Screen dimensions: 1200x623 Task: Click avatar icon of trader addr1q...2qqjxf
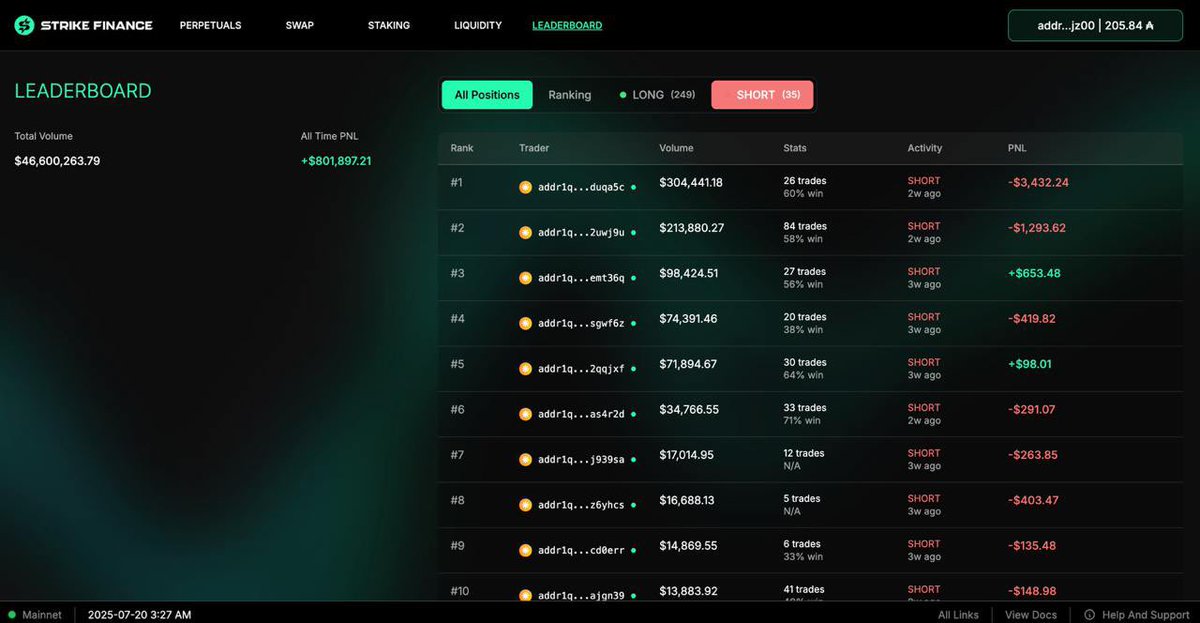click(x=525, y=369)
